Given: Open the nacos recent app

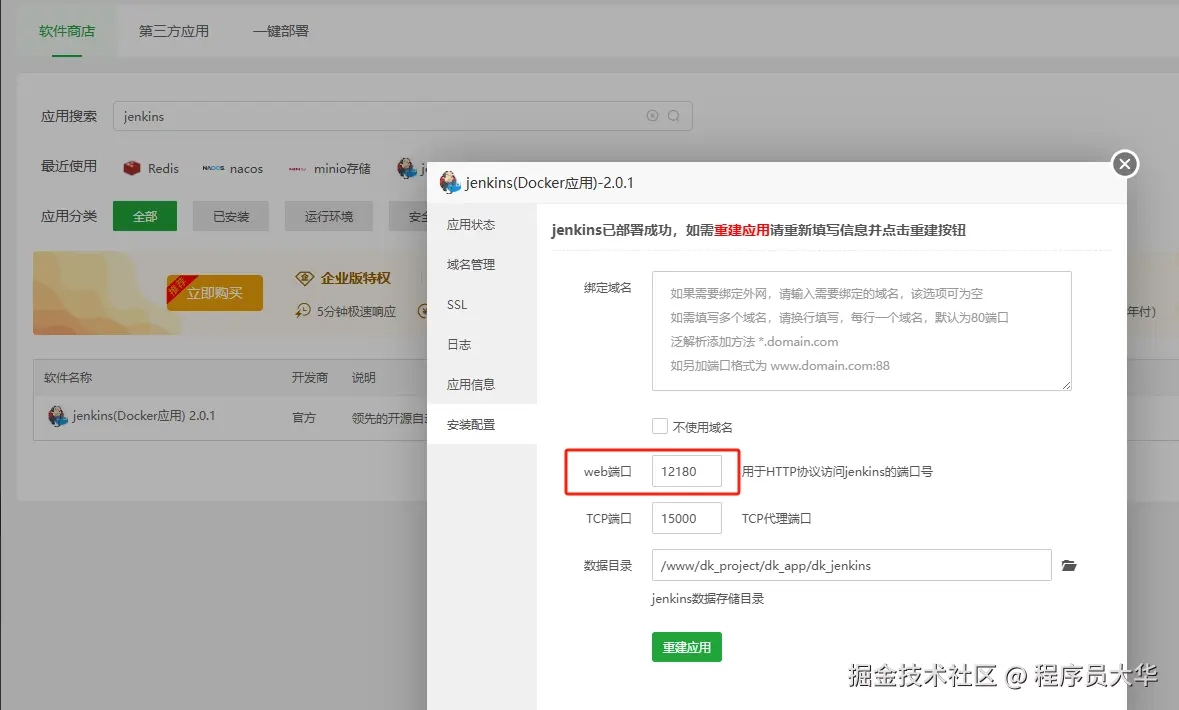Looking at the screenshot, I should 232,168.
